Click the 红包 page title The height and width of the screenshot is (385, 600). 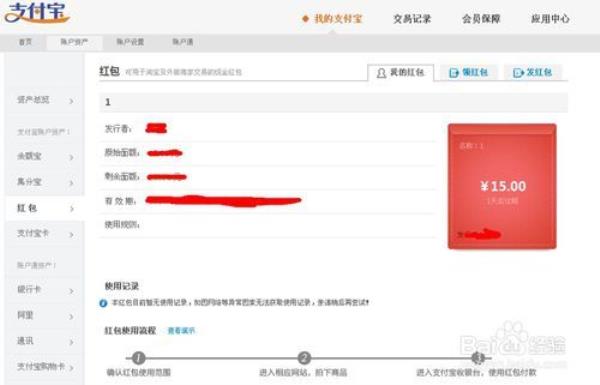click(x=109, y=71)
